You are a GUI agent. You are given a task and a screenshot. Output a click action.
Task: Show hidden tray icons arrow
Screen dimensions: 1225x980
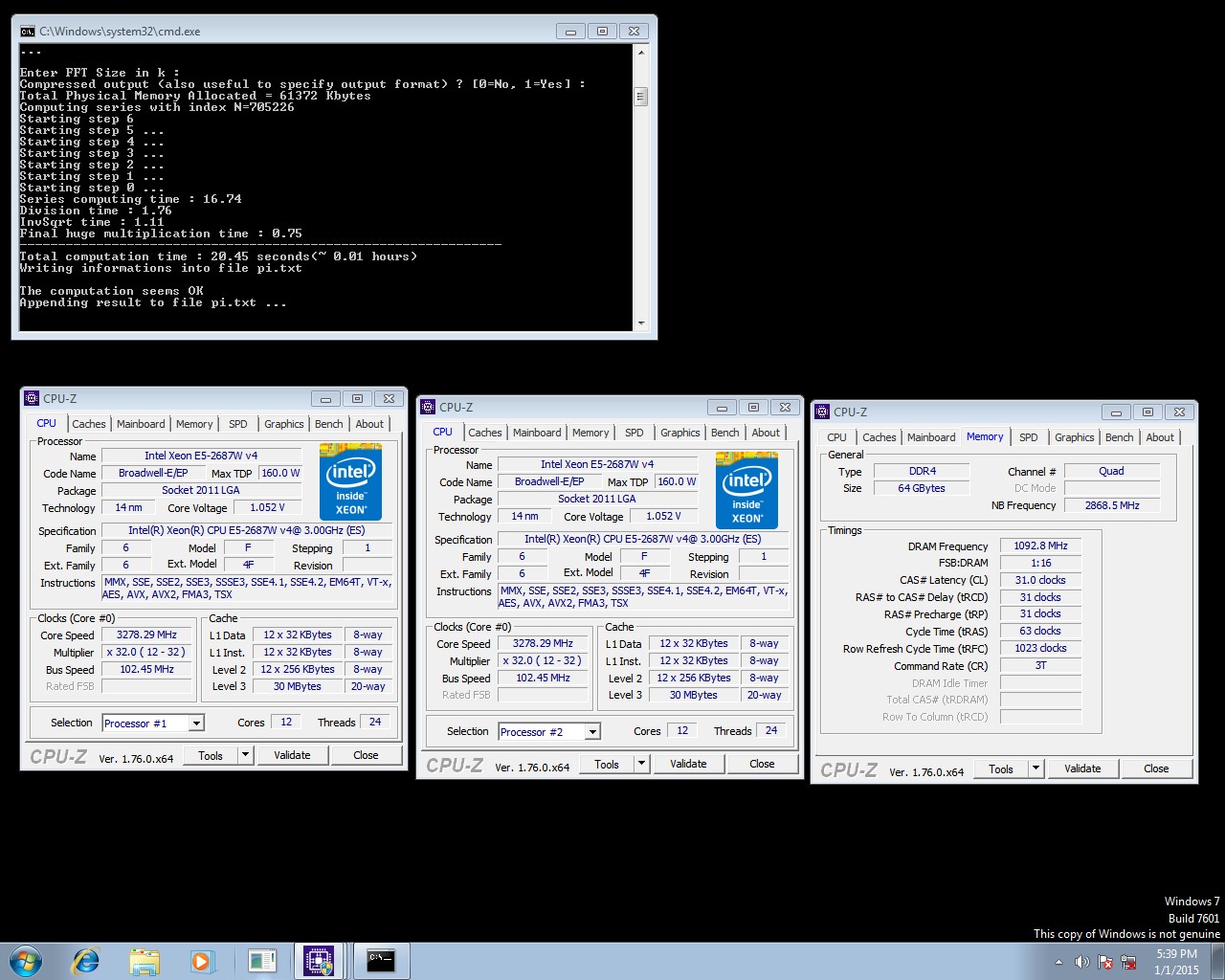pyautogui.click(x=1058, y=962)
